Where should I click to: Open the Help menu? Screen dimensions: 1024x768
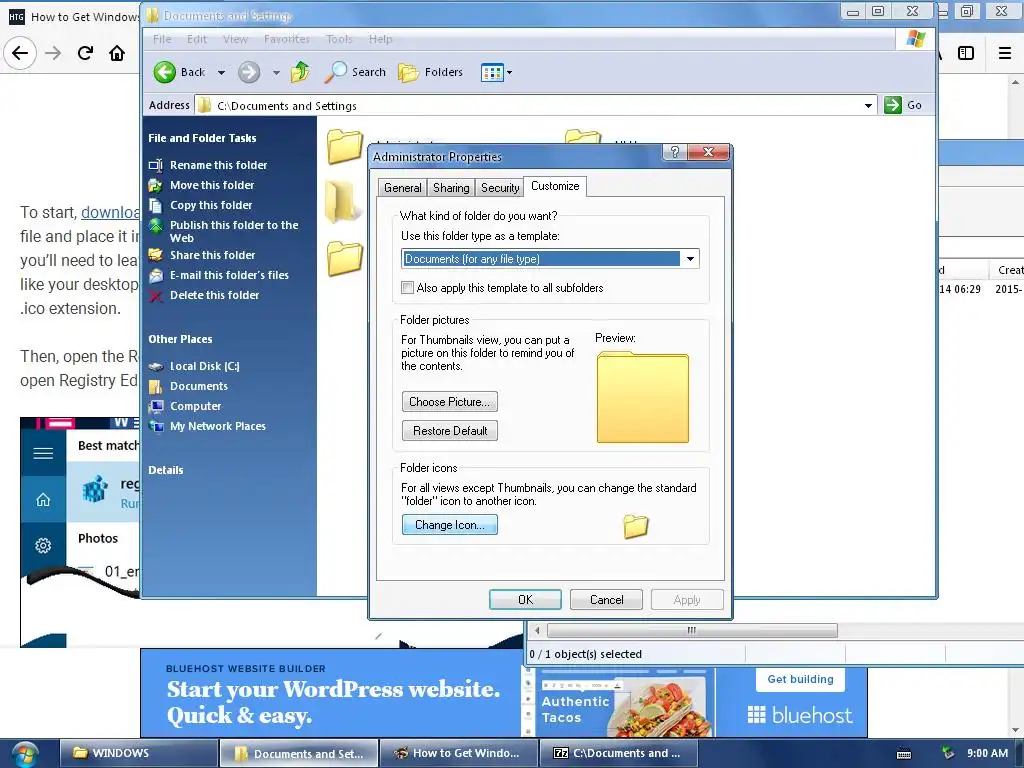point(380,39)
